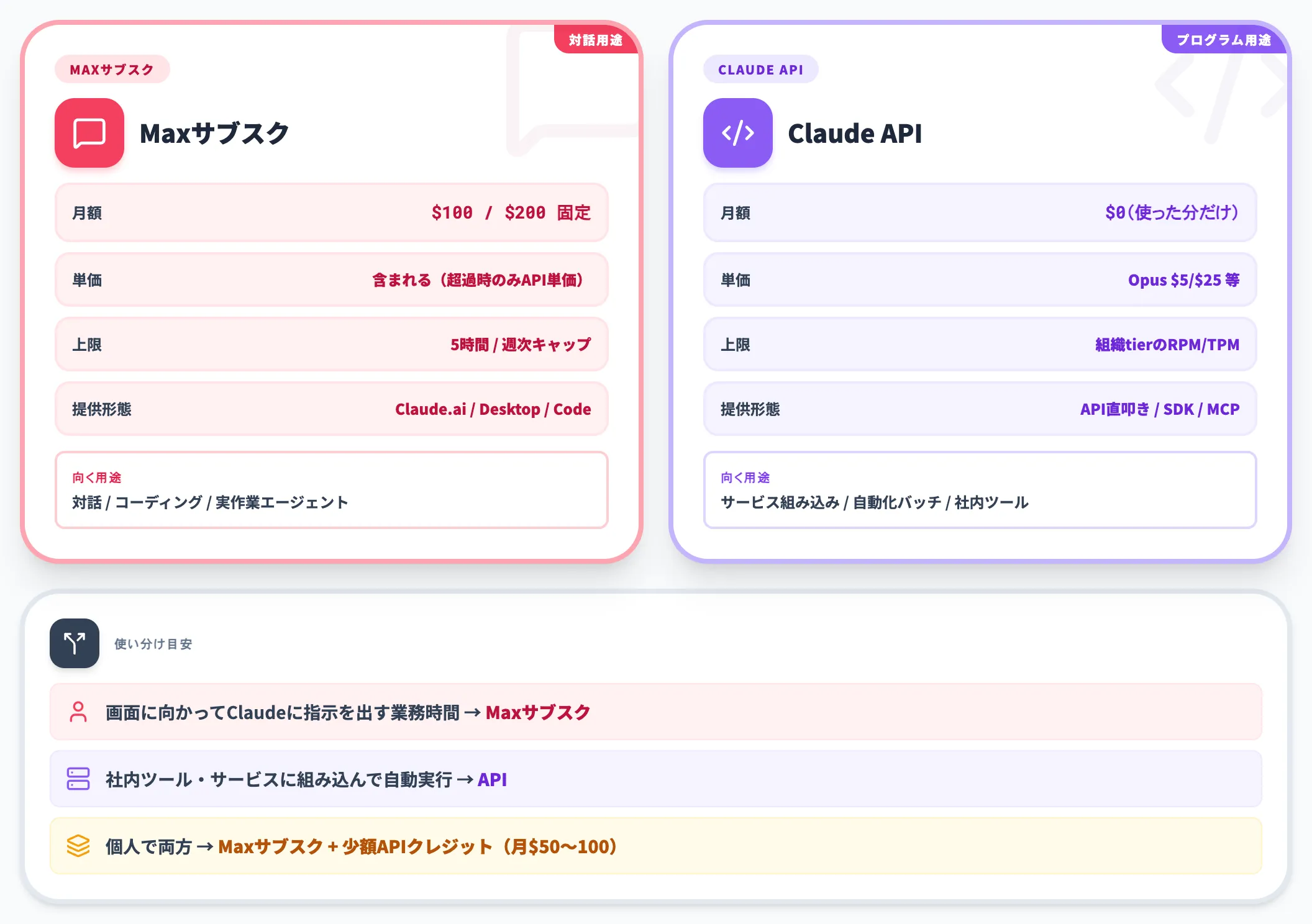The image size is (1312, 924).
Task: Click the server icon in the 自動実行 row
Action: 78,779
